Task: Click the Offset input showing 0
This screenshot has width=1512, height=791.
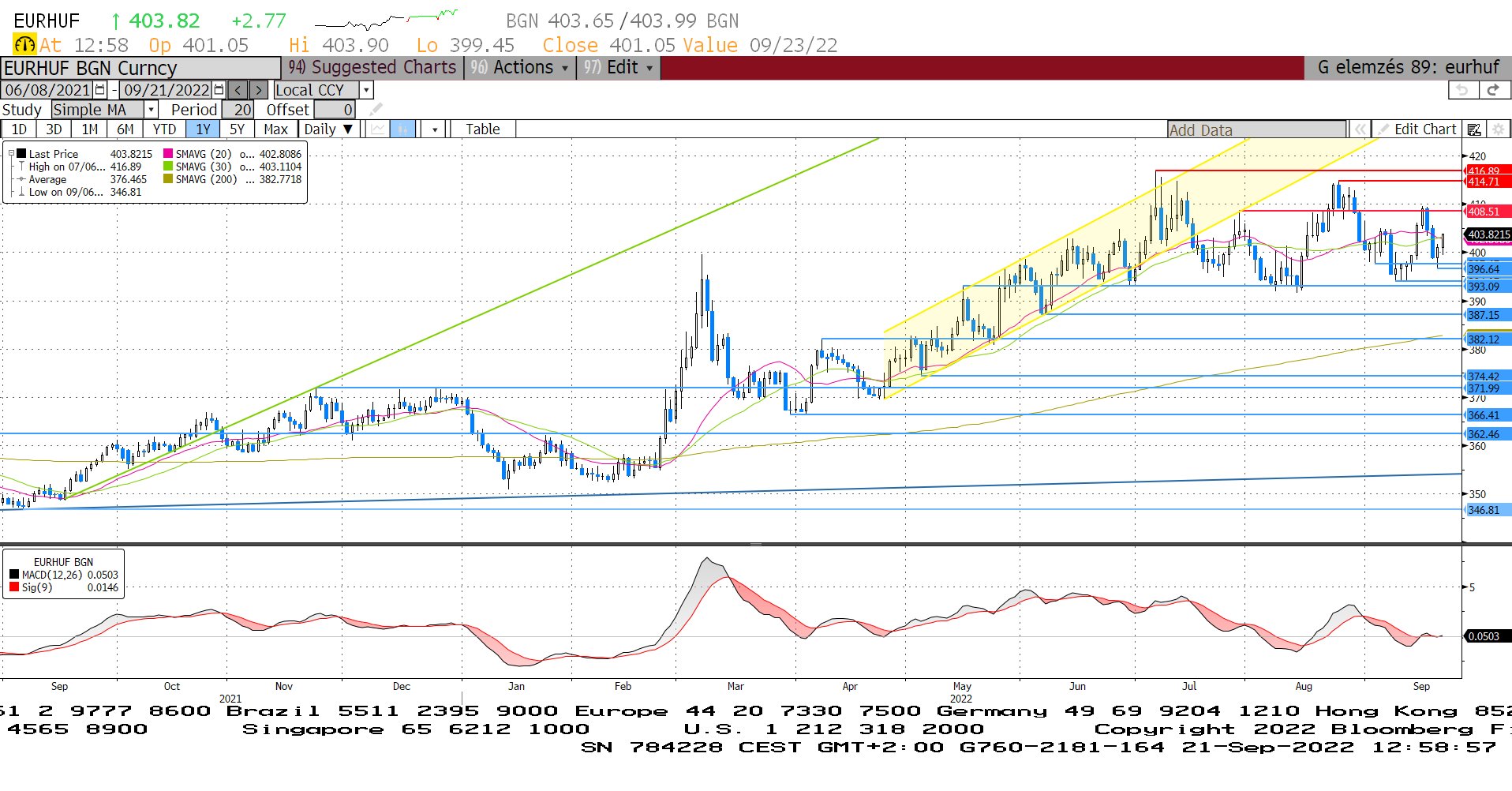Action: 335,110
